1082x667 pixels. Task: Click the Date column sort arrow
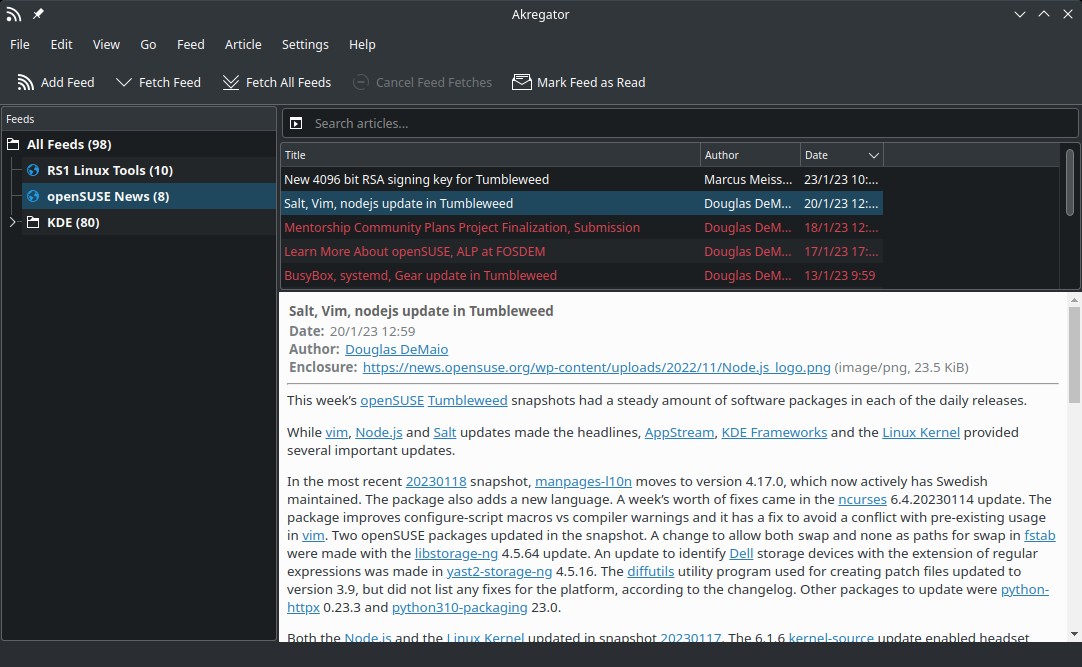pos(874,156)
